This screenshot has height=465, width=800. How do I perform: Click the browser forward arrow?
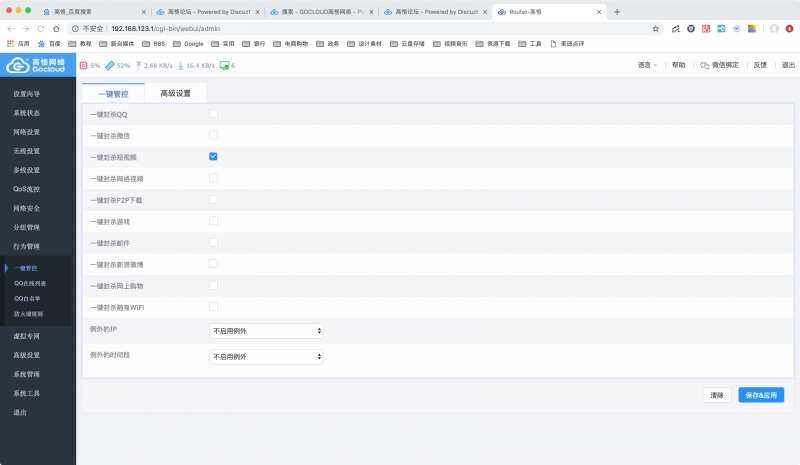pos(26,29)
